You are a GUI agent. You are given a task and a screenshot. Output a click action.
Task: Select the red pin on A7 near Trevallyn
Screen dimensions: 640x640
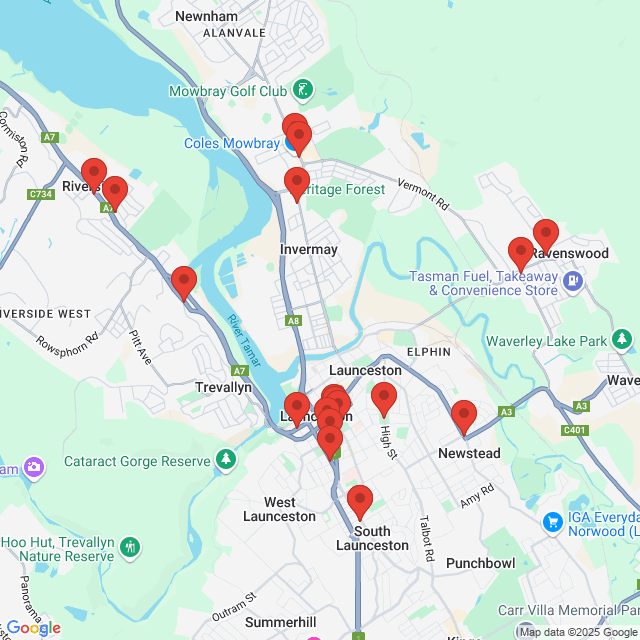tap(184, 284)
